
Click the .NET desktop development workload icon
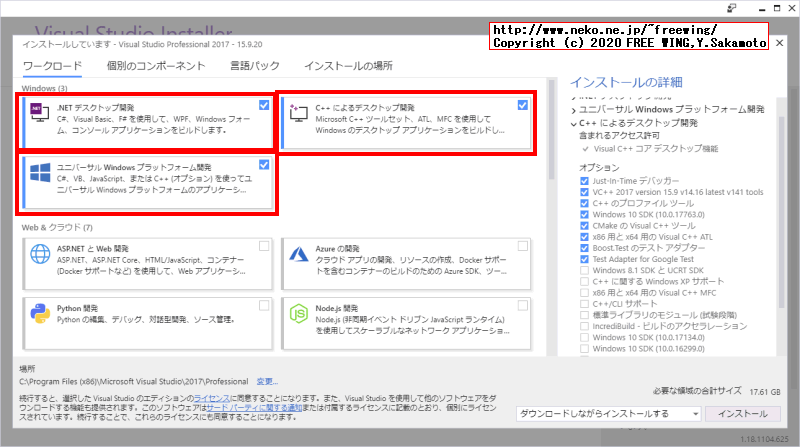(39, 112)
